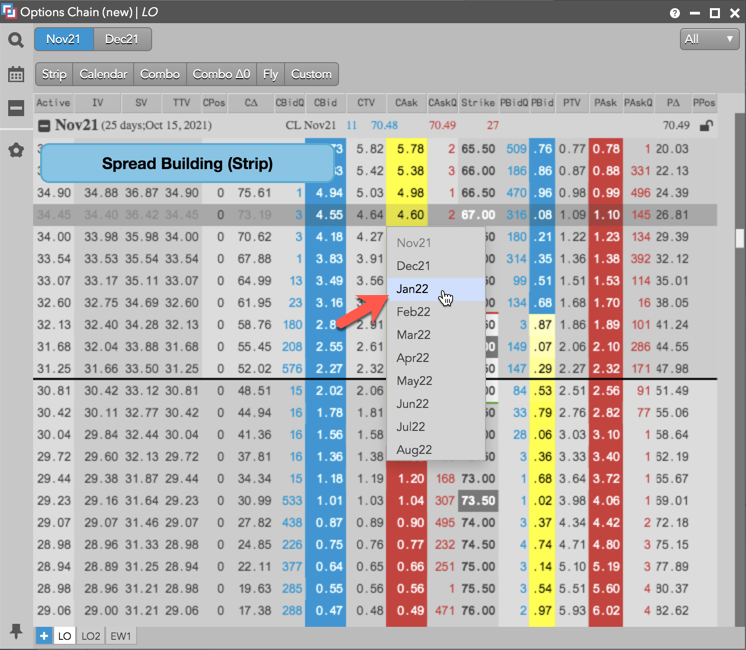Click the Strike column header

pyautogui.click(x=479, y=103)
